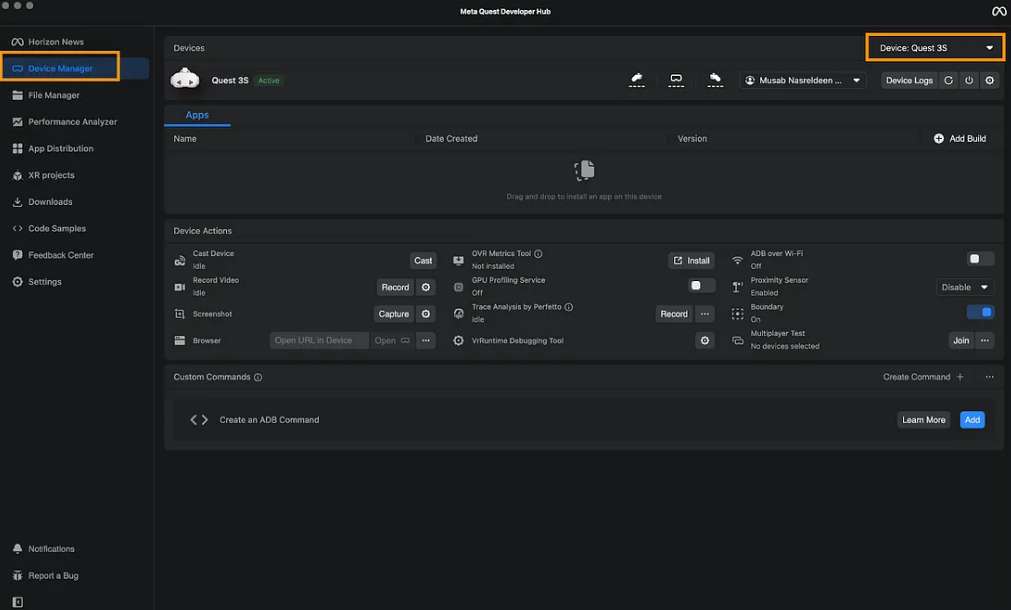This screenshot has height=610, width=1011.
Task: Open Record Video settings gear
Action: point(425,287)
